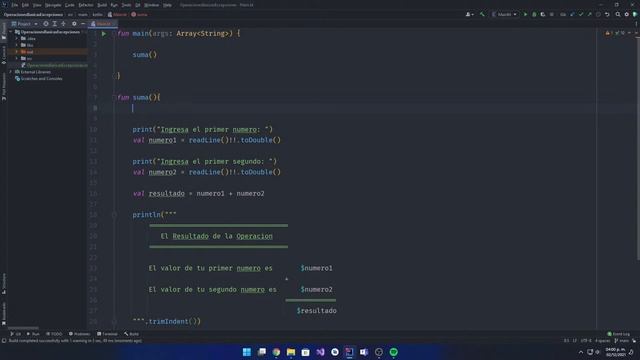Open Microsoft Teams from the taskbar
The width and height of the screenshot is (640, 360).
pyautogui.click(x=364, y=352)
